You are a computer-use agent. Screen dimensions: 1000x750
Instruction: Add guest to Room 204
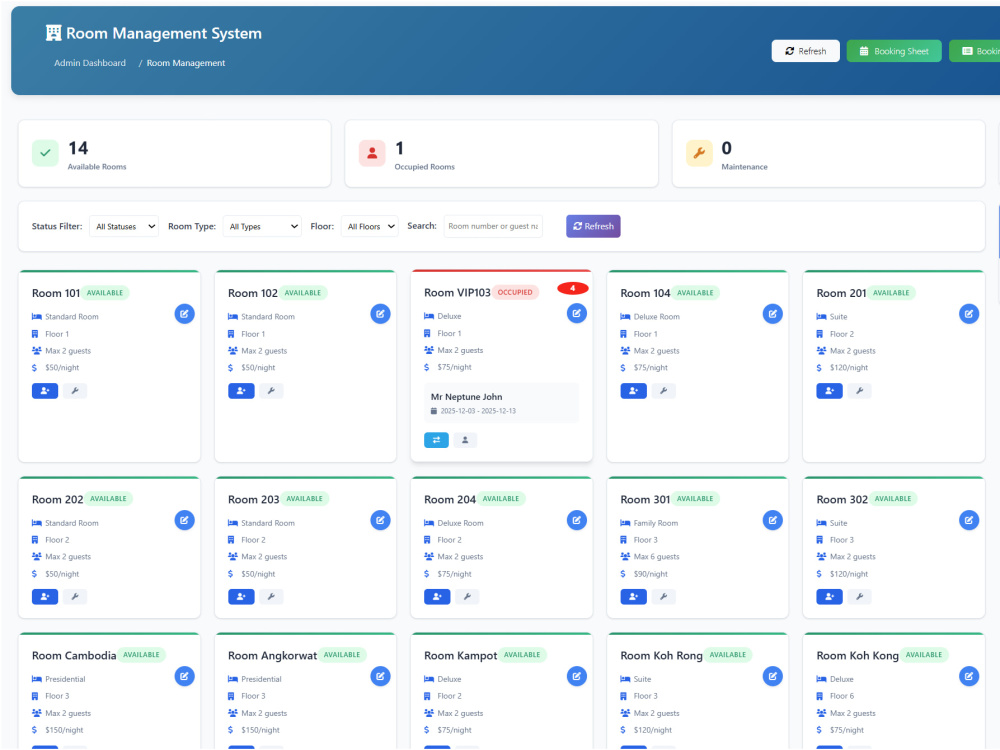pyautogui.click(x=437, y=597)
